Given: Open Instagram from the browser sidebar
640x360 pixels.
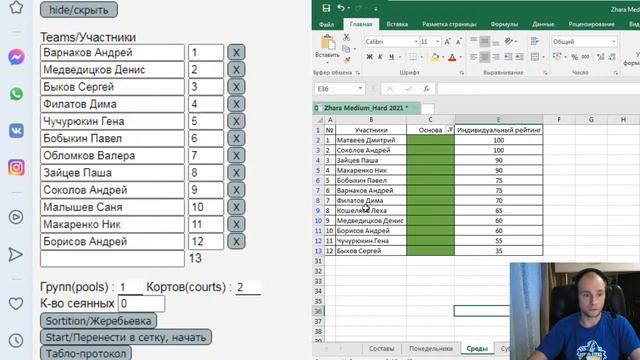Looking at the screenshot, I should [x=16, y=167].
